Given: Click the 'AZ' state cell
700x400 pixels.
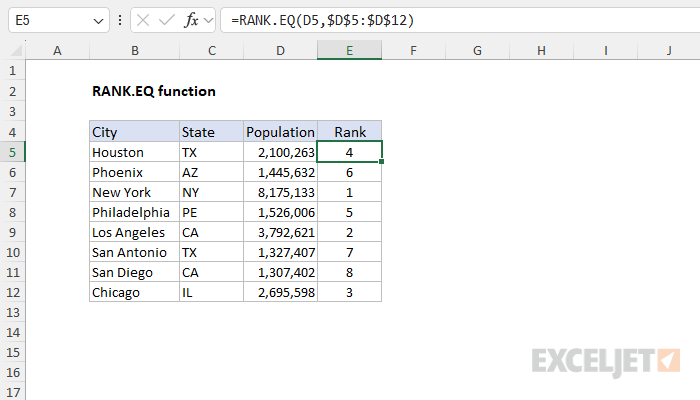Looking at the screenshot, I should [x=212, y=172].
